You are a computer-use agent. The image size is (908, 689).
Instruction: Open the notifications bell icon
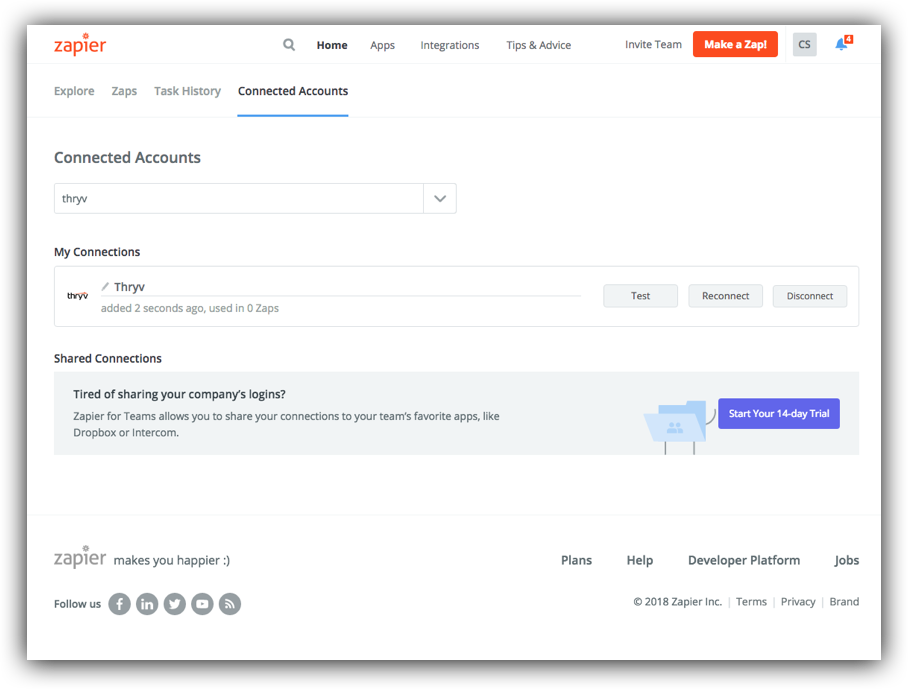click(843, 44)
